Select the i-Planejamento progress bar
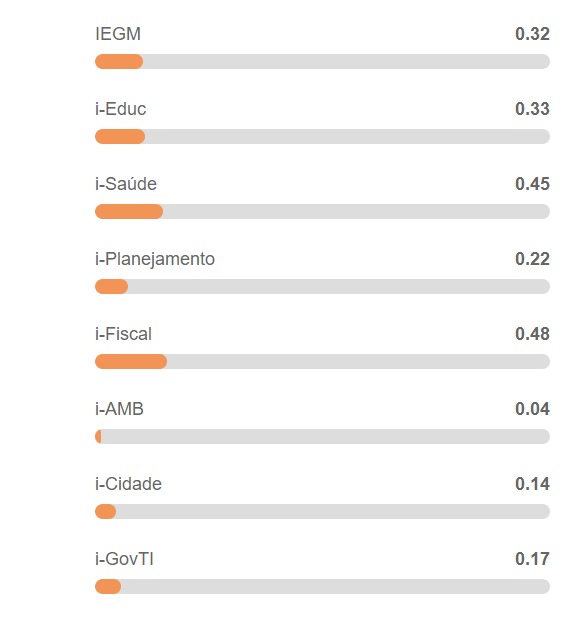 [322, 286]
